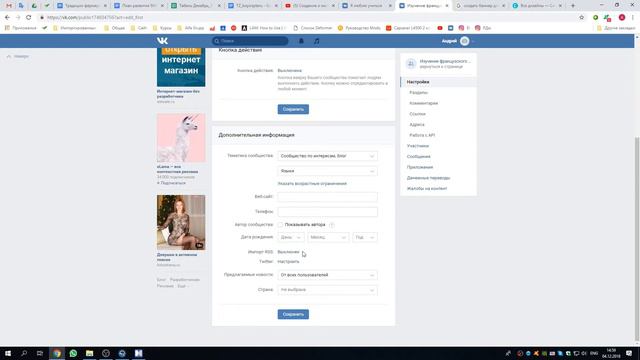The height and width of the screenshot is (360, 640).
Task: Click the browser back arrow
Action: pyautogui.click(x=7, y=18)
